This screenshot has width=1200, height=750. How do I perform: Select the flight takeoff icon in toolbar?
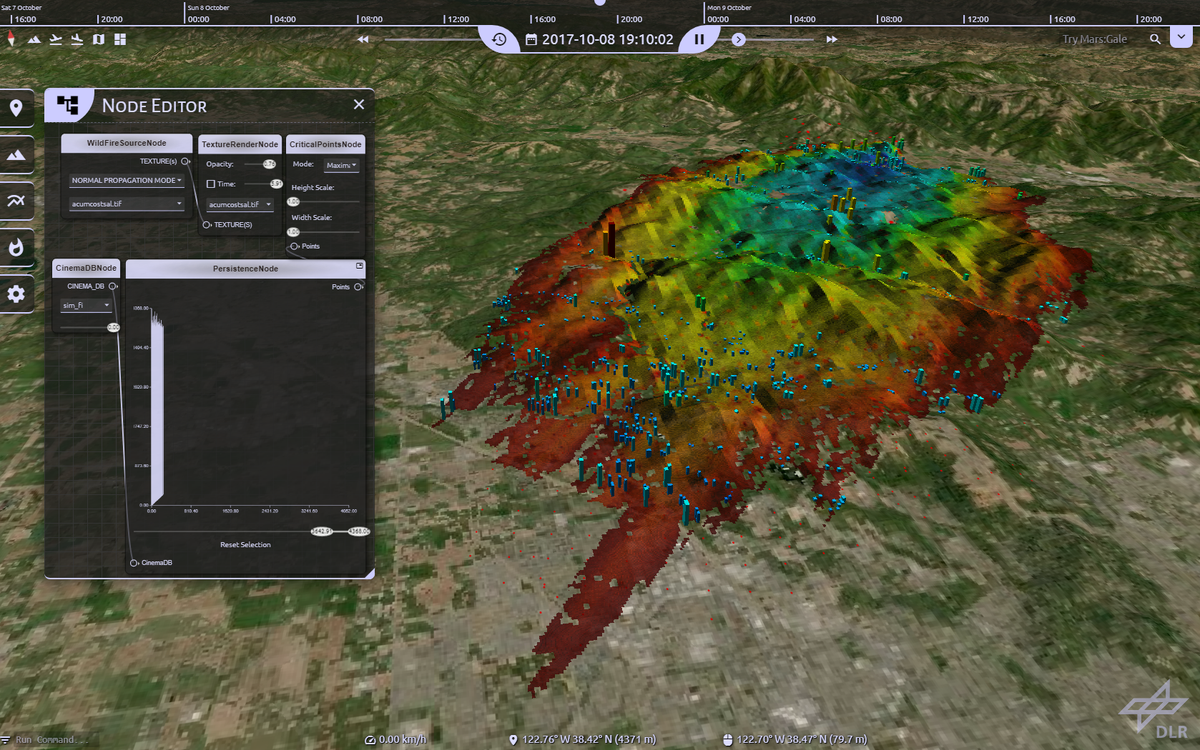point(55,39)
